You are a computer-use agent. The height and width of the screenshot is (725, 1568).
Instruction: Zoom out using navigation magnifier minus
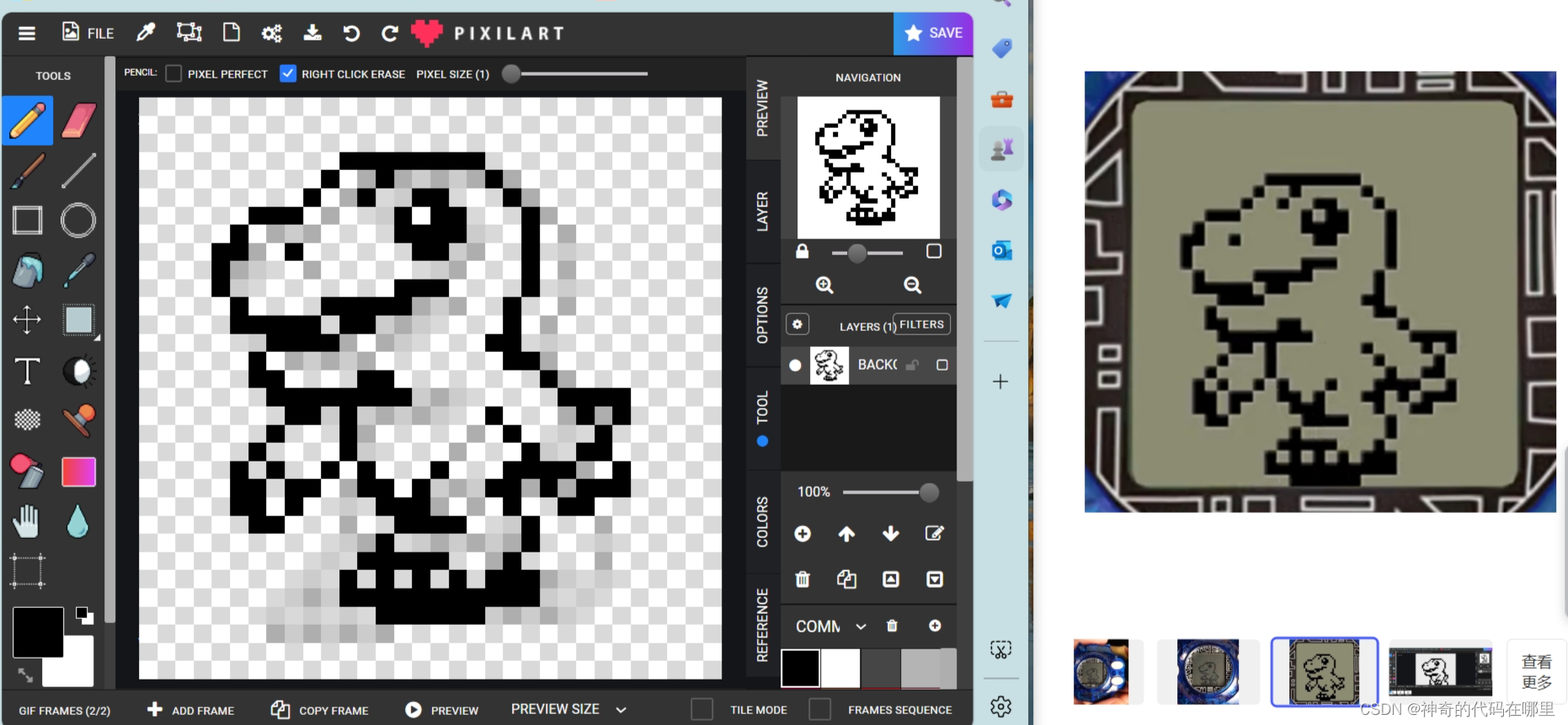tap(912, 285)
